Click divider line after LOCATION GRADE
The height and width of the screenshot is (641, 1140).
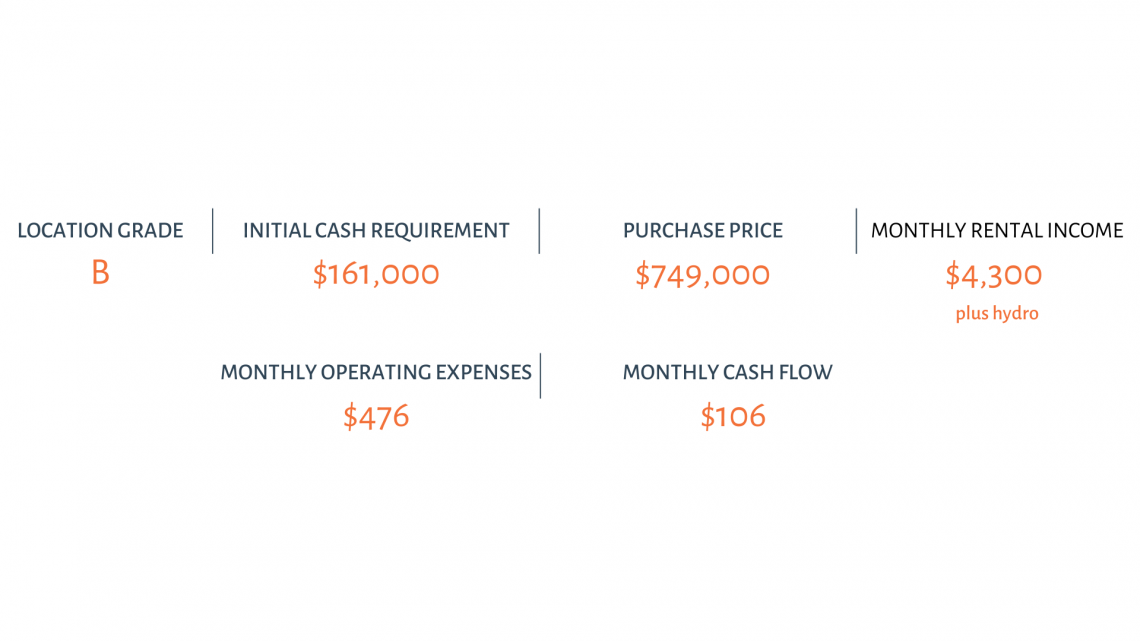212,231
